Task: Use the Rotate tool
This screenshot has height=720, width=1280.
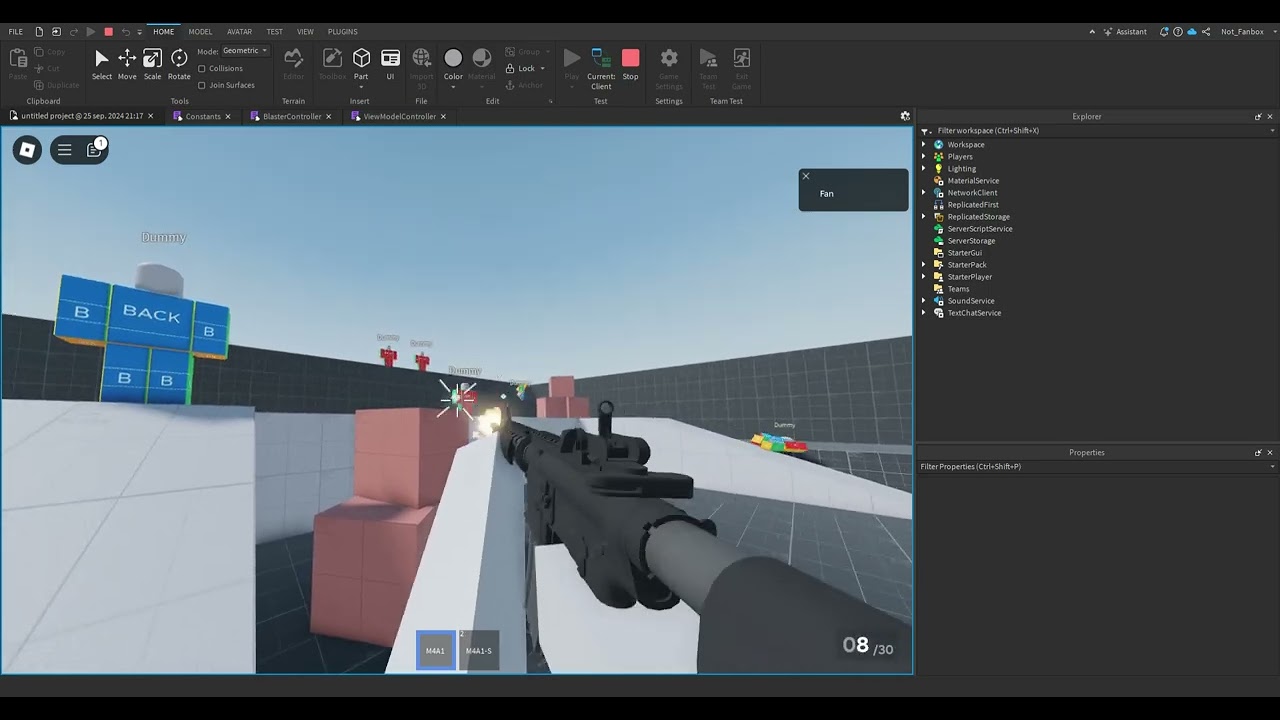Action: [179, 65]
